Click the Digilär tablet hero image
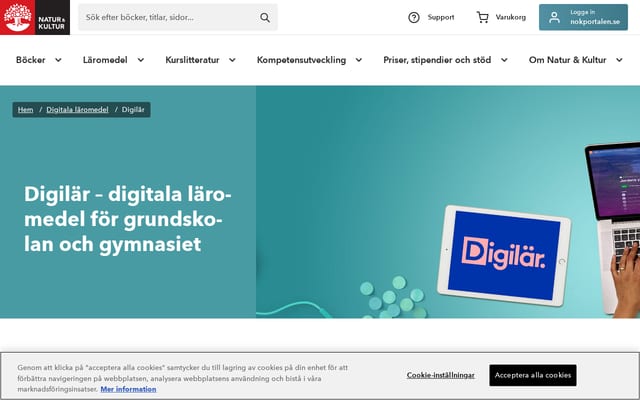 504,255
